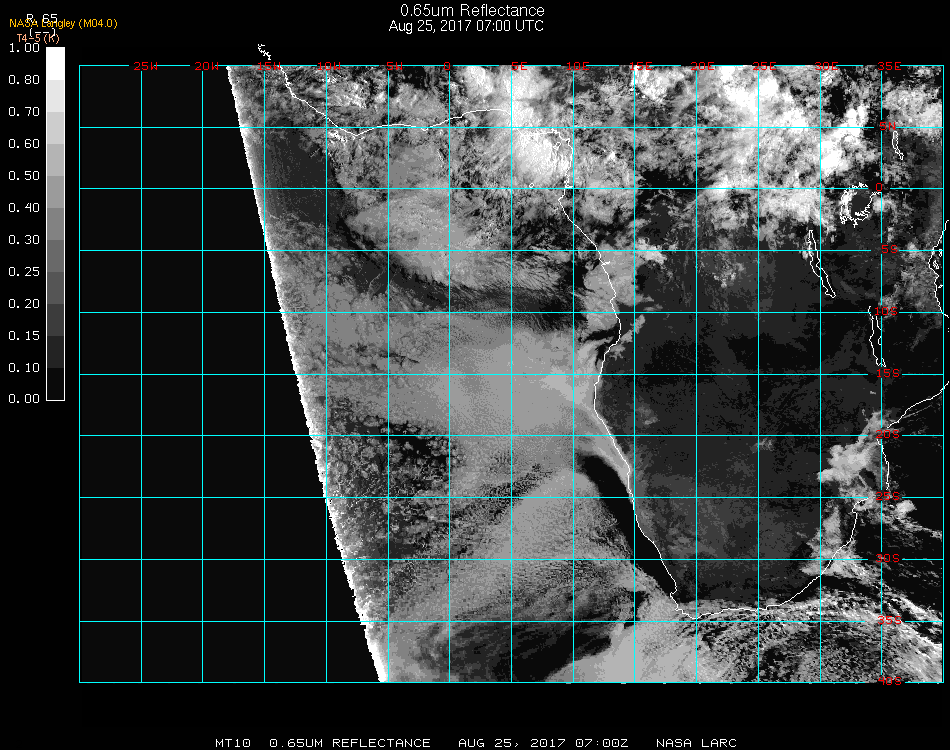Click the '25W' longitude label
Image resolution: width=950 pixels, height=750 pixels.
(x=145, y=66)
